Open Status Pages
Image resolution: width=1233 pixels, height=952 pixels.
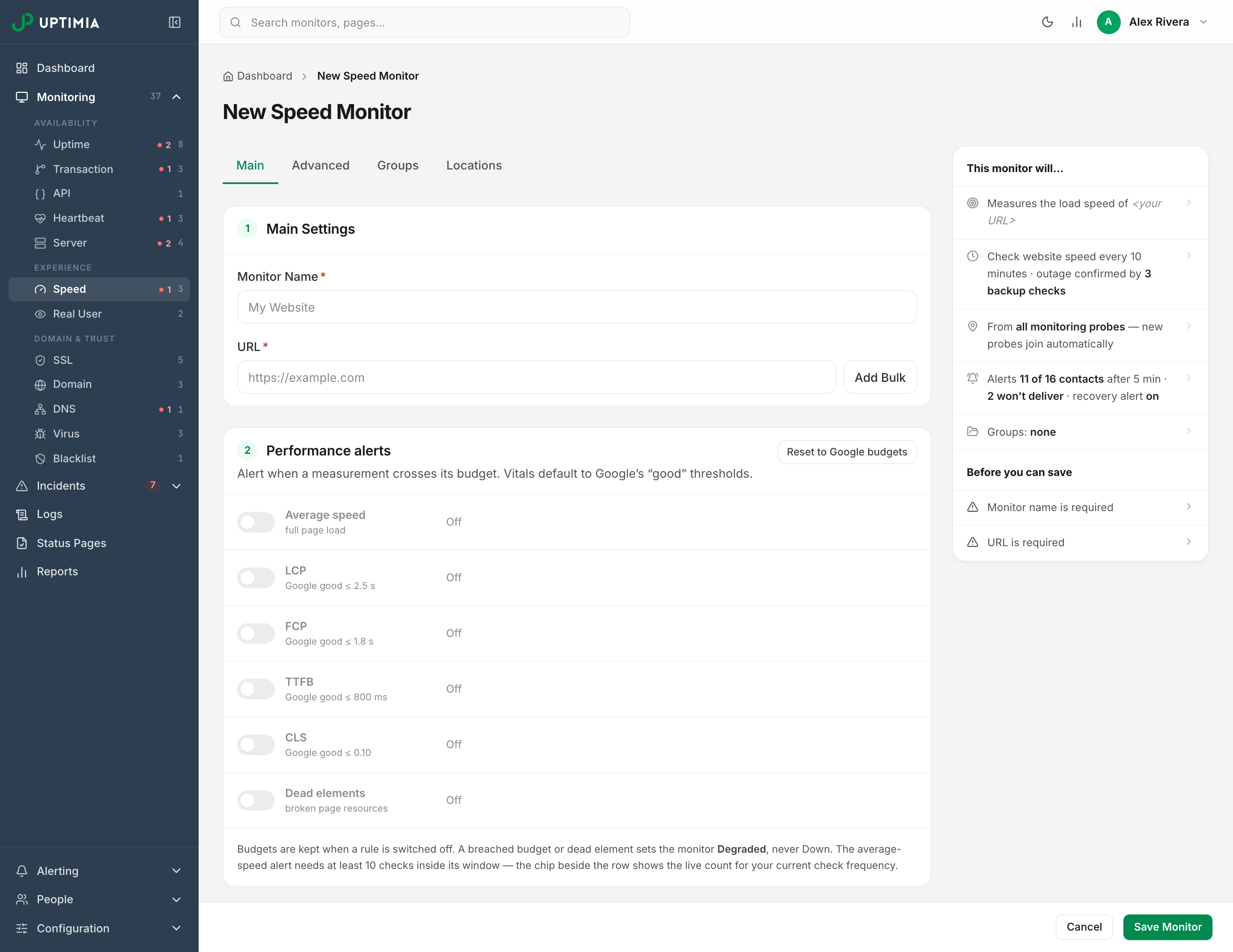pos(99,543)
